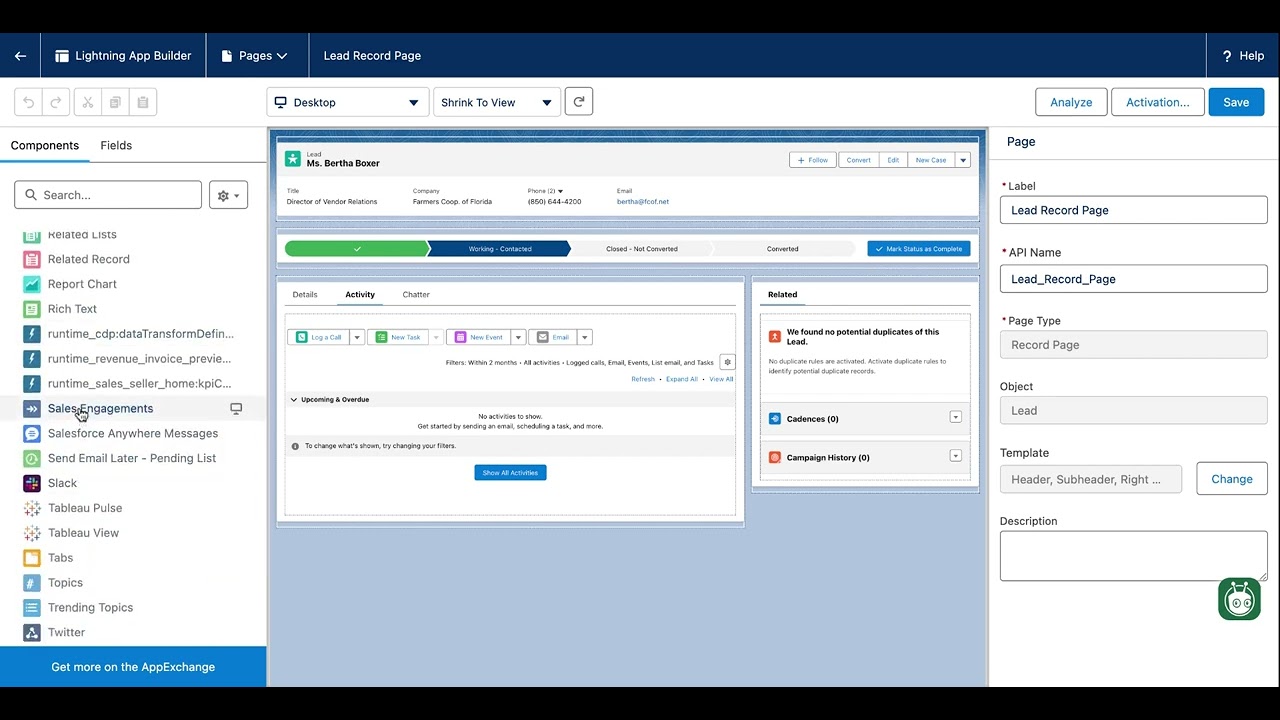The height and width of the screenshot is (720, 1280).
Task: Click the green robot assistant icon
Action: (x=1239, y=599)
